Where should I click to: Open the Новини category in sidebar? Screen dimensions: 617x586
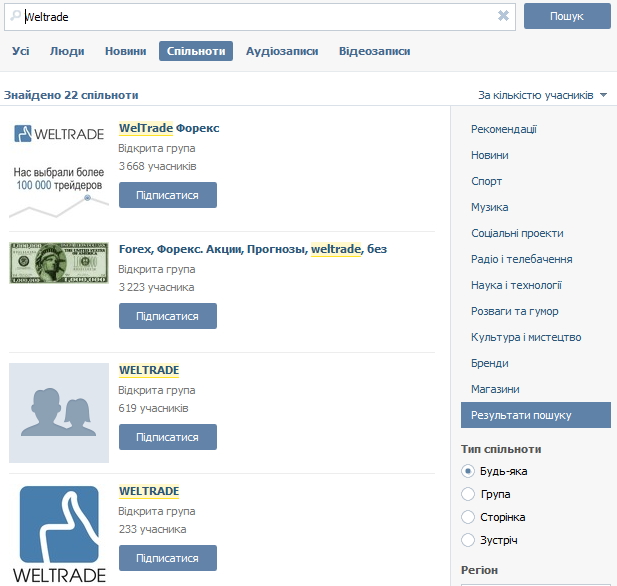[490, 155]
